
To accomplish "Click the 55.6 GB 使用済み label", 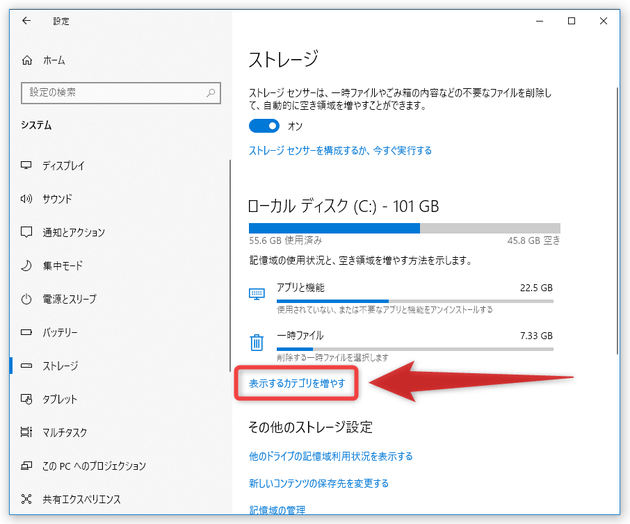I will point(285,241).
